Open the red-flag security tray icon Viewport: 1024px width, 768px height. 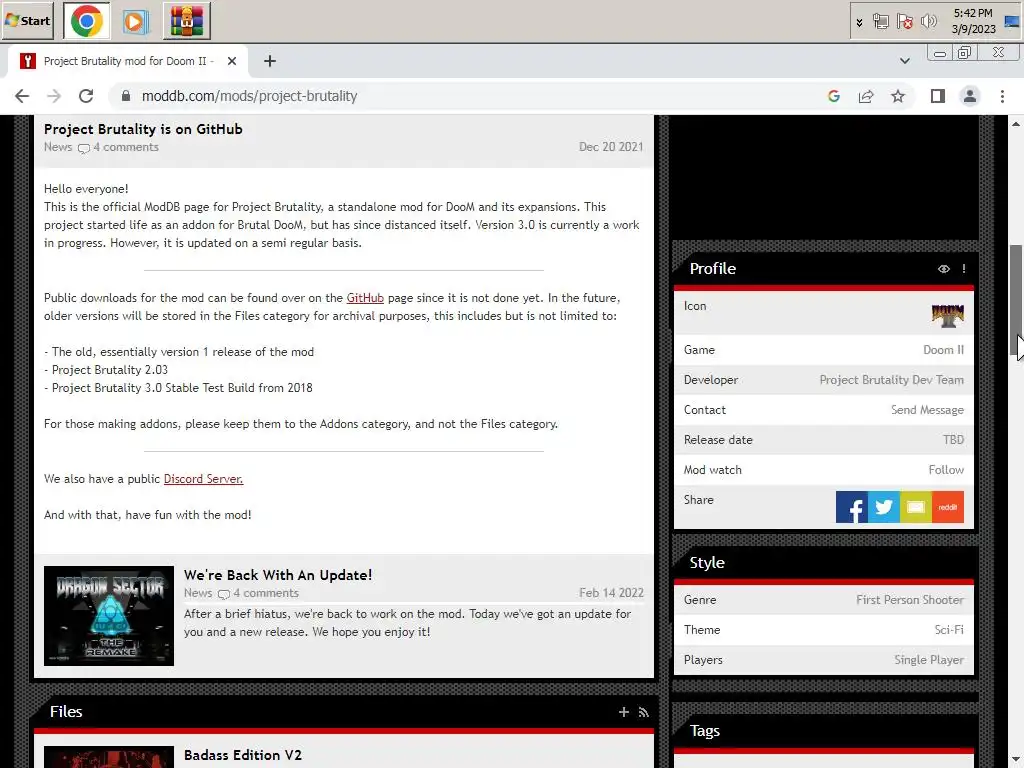904,22
